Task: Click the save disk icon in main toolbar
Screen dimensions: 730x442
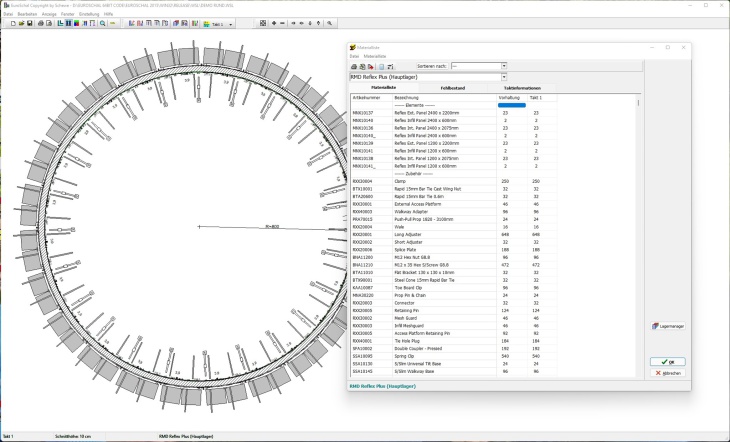Action: pos(29,23)
